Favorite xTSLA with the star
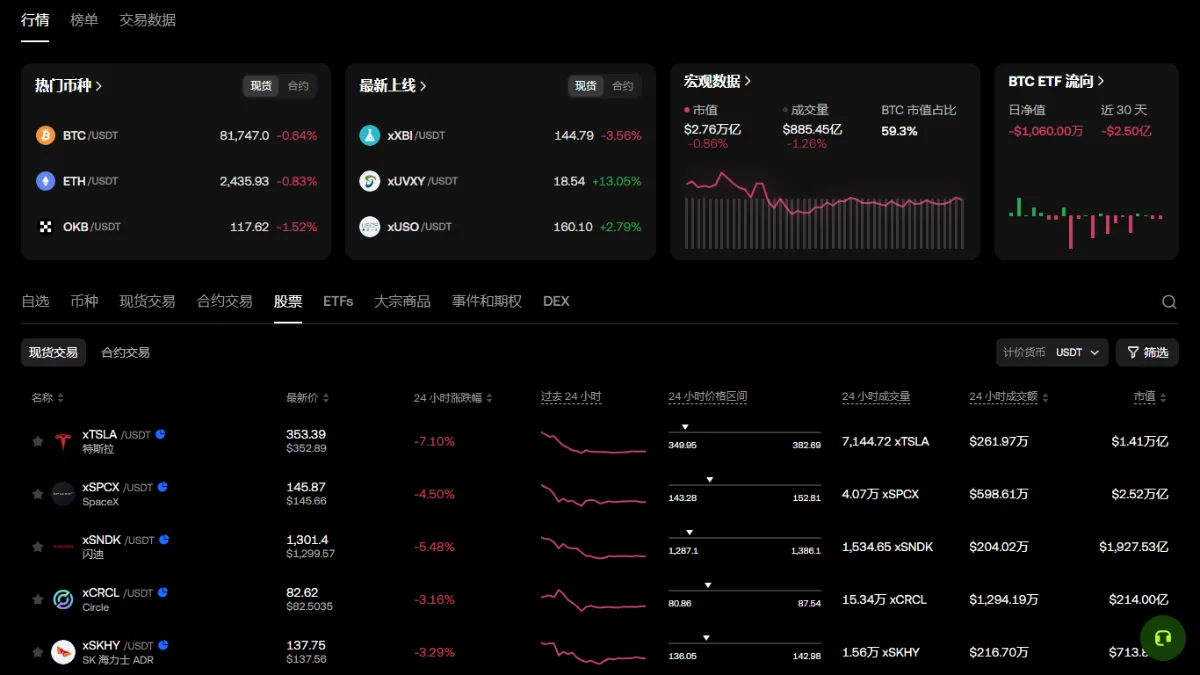The image size is (1200, 675). tap(38, 441)
